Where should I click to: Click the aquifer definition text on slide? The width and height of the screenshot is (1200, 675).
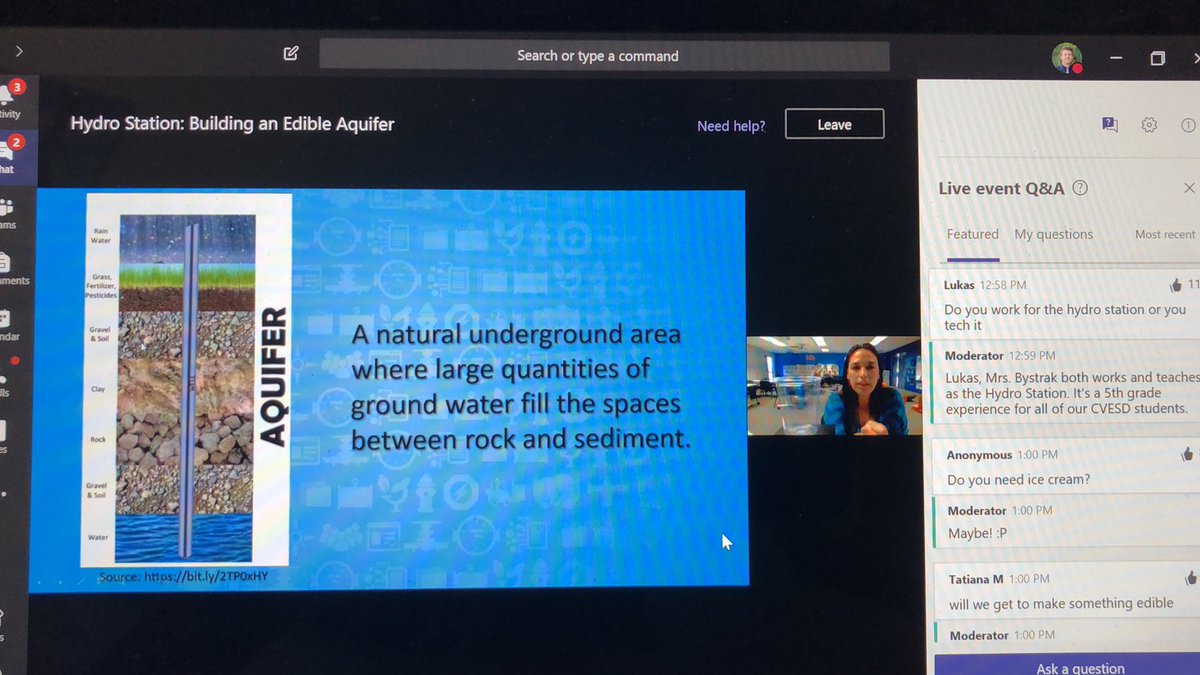[x=520, y=386]
